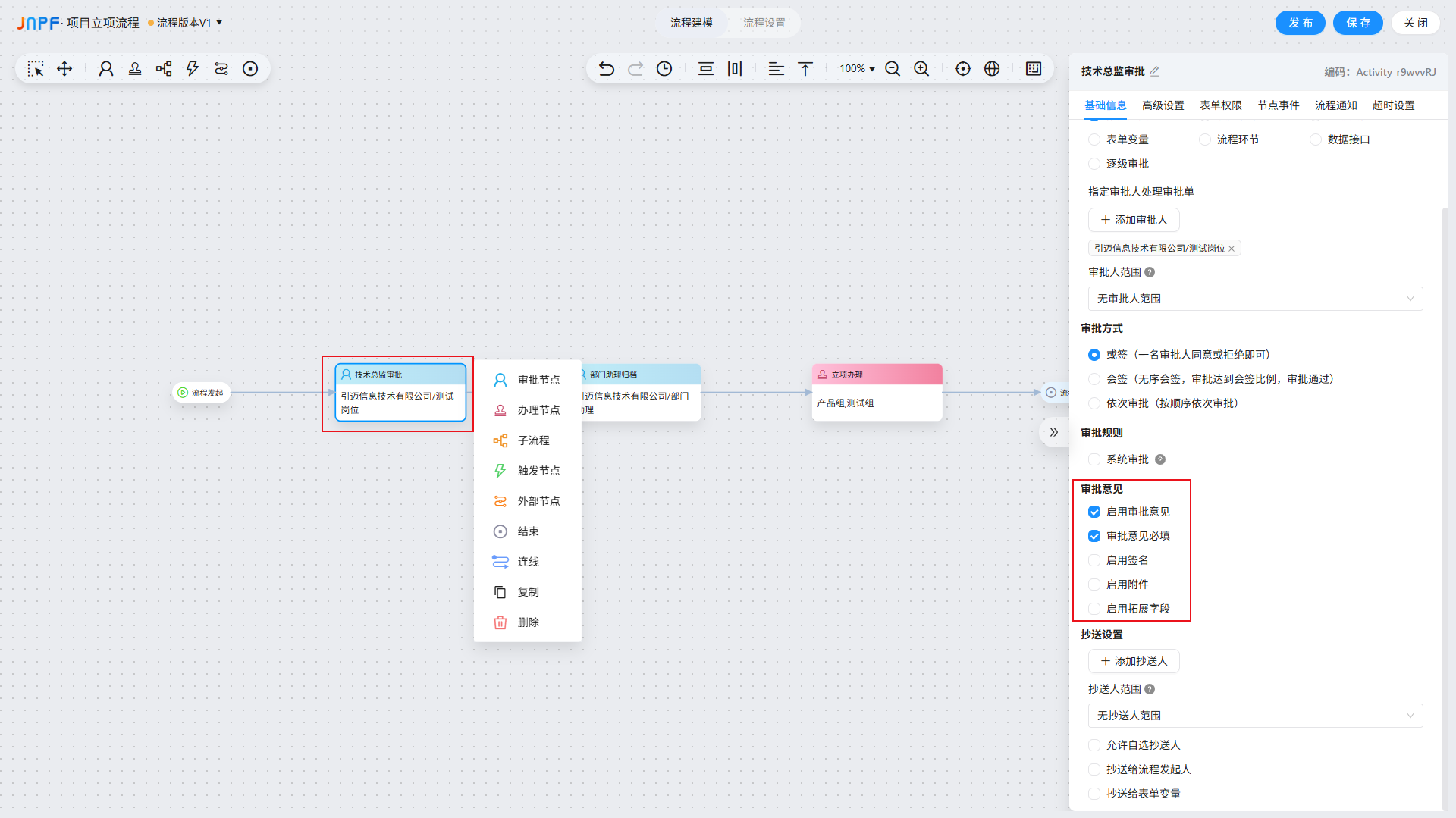
Task: Click the trigger node lightning toolbar icon
Action: click(193, 69)
